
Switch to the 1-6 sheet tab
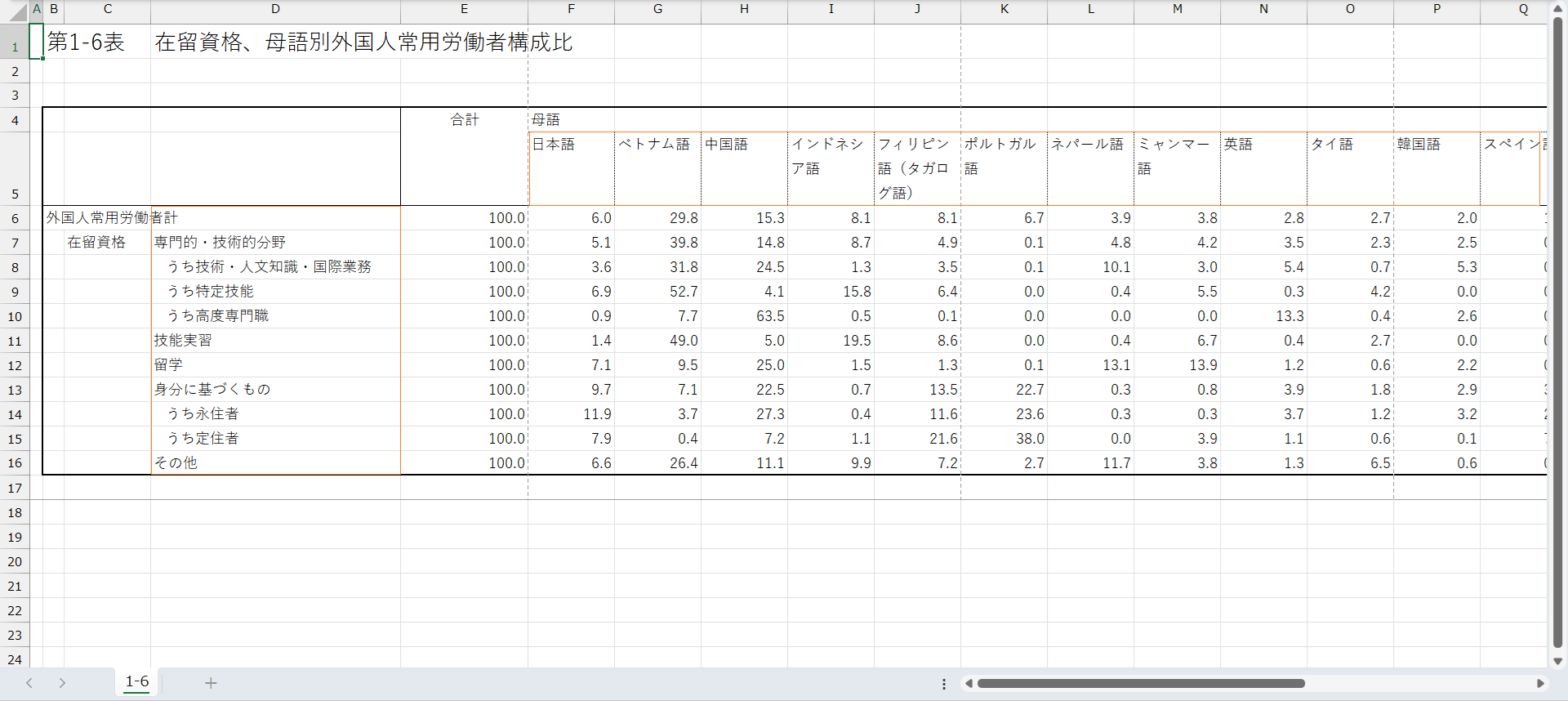click(137, 681)
